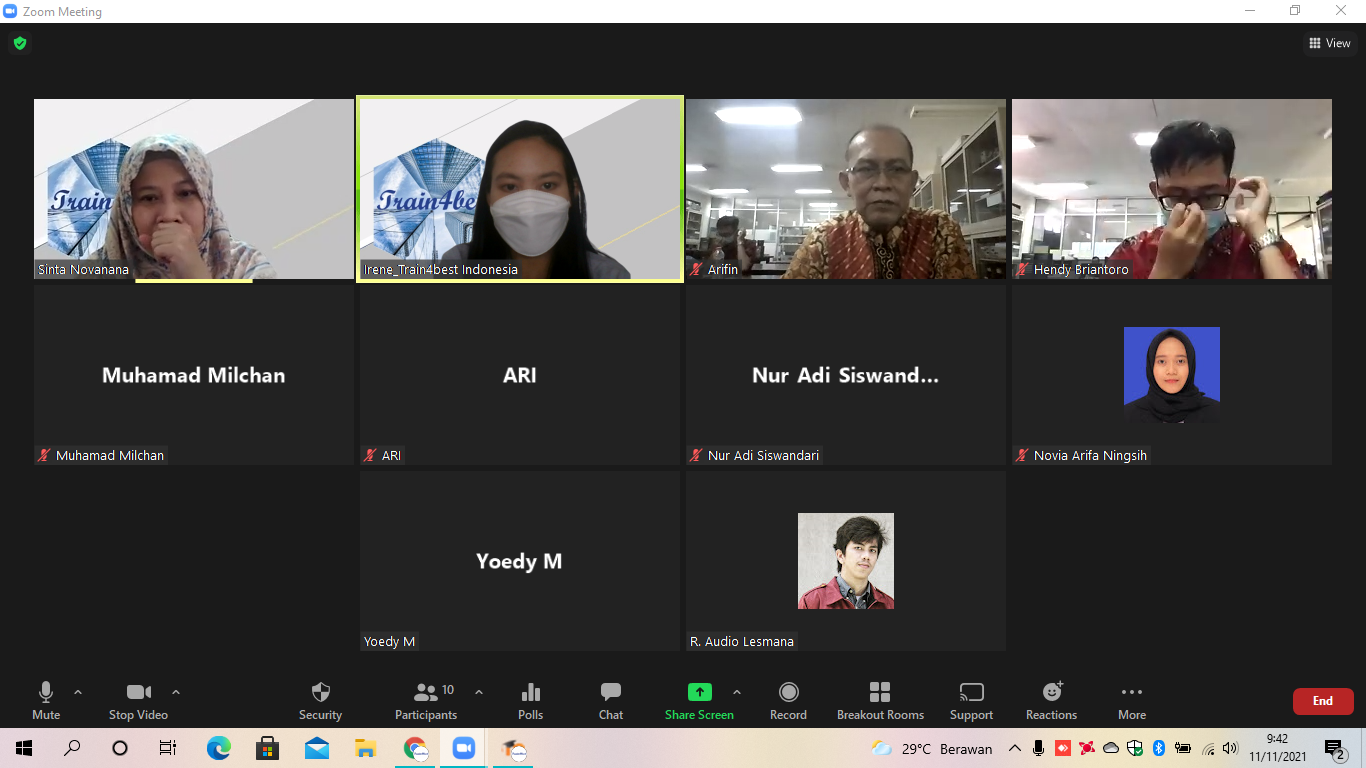The width and height of the screenshot is (1366, 768).
Task: Expand audio options arrow next to Mute
Action: coord(78,692)
